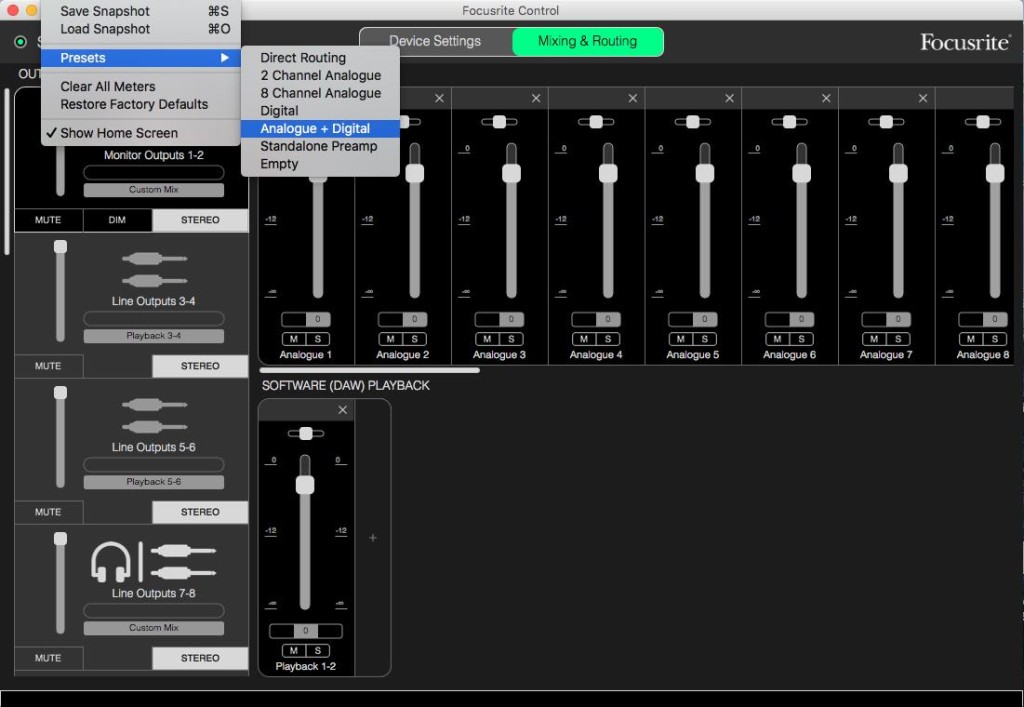The image size is (1024, 707).
Task: Click the Analogue 4 fader handle
Action: pos(608,173)
